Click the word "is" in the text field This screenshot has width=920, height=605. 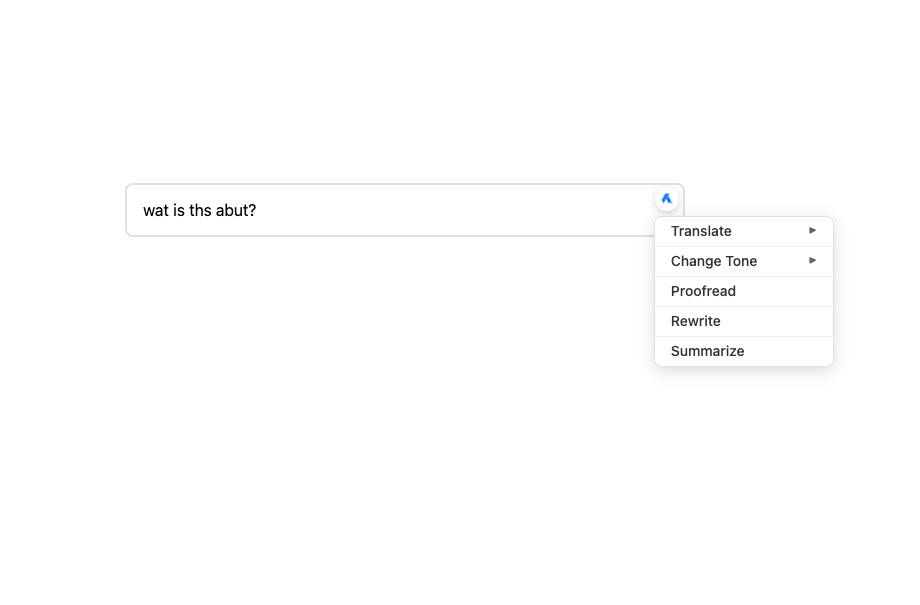tap(179, 210)
